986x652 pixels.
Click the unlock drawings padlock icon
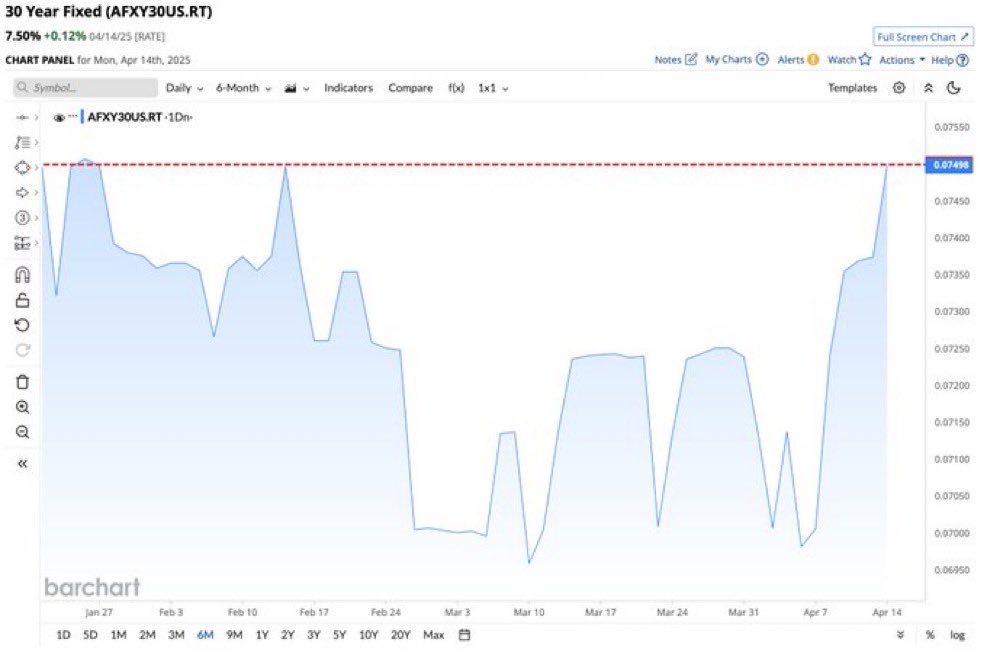(22, 300)
